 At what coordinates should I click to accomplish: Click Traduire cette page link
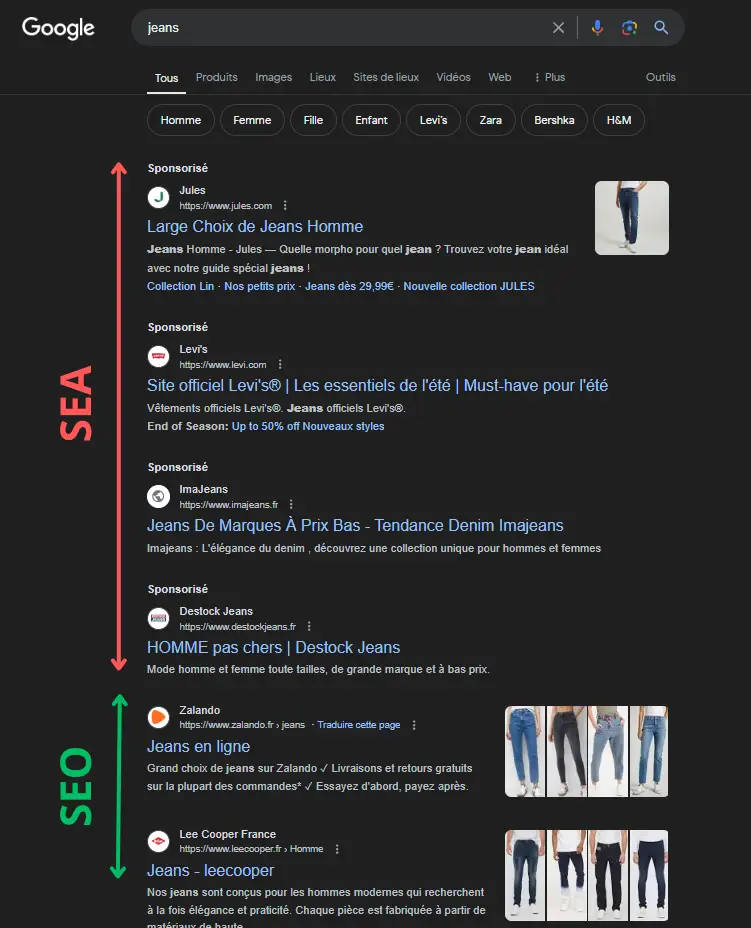pyautogui.click(x=359, y=725)
